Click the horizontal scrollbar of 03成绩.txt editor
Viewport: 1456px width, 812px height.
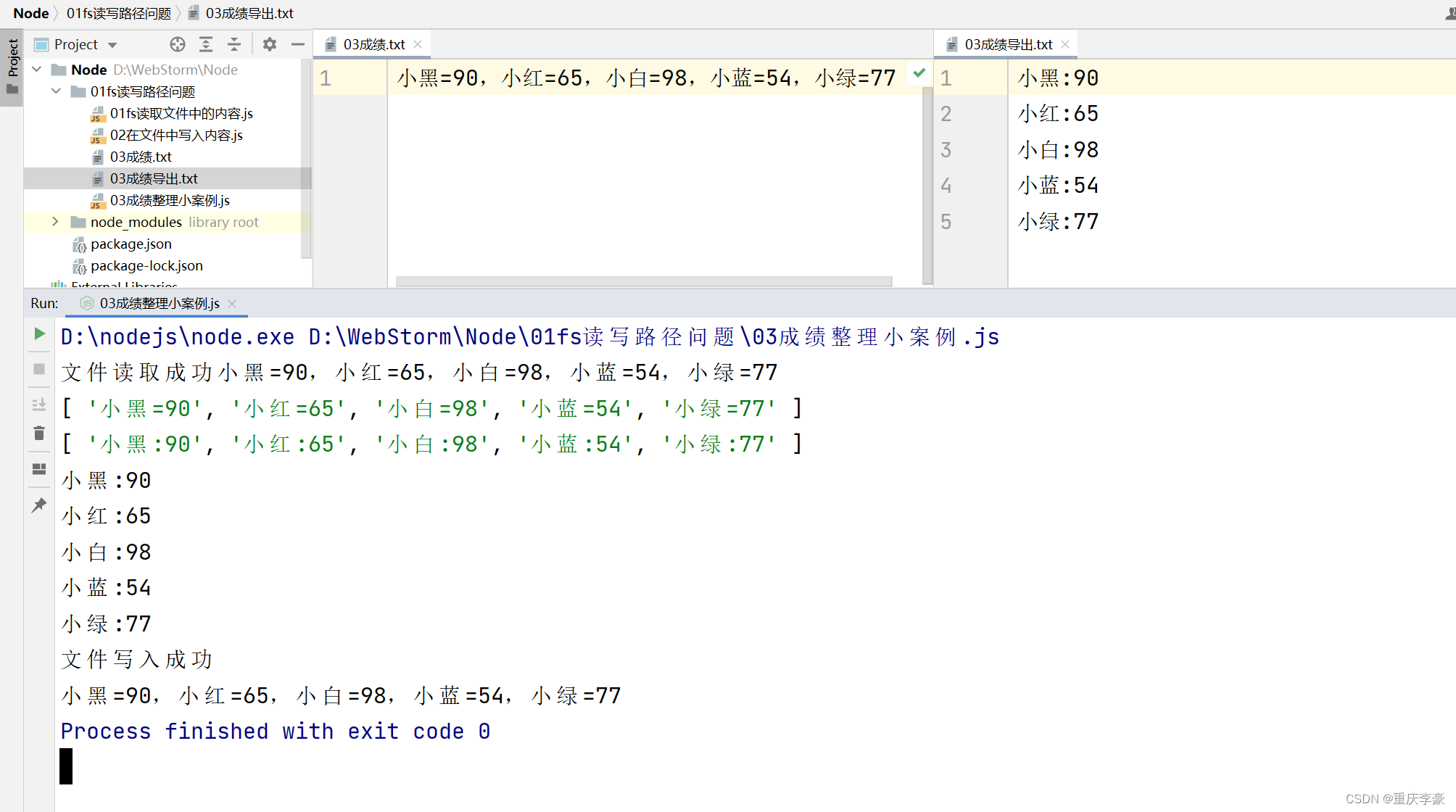click(x=644, y=281)
